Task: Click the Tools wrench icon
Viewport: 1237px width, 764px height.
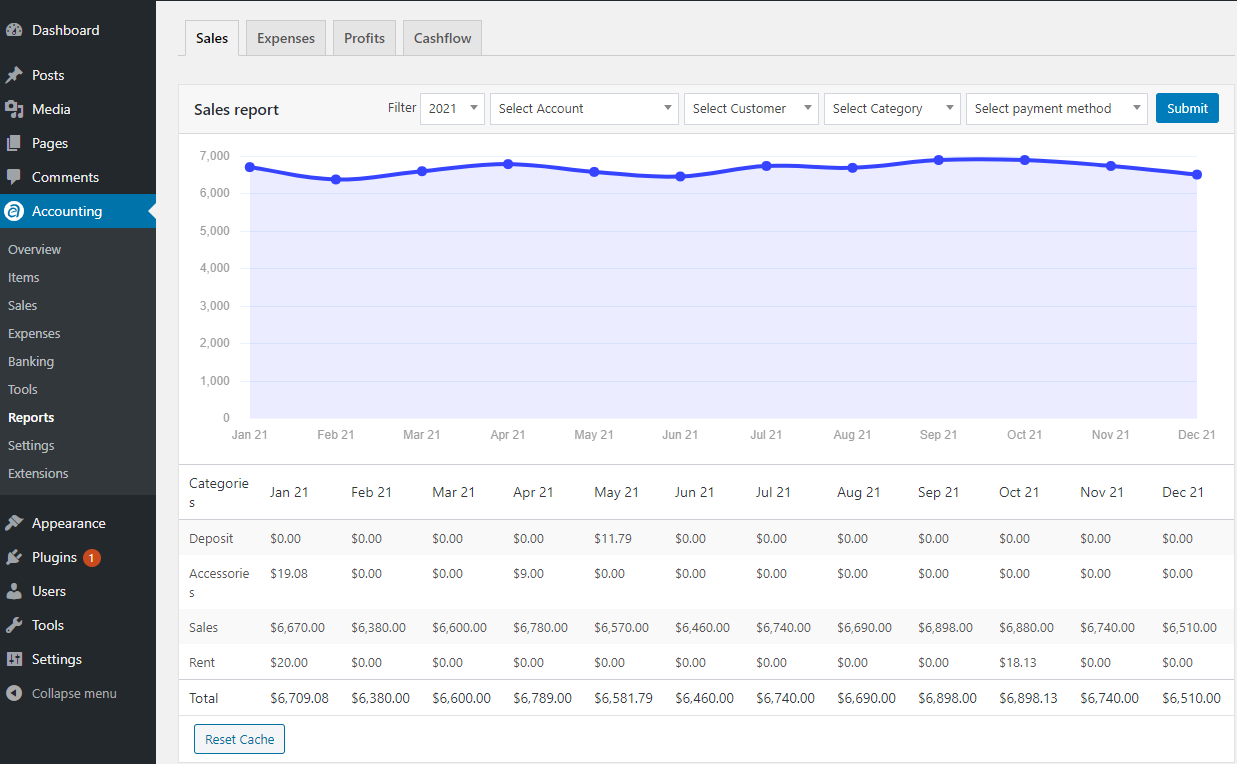Action: (14, 625)
